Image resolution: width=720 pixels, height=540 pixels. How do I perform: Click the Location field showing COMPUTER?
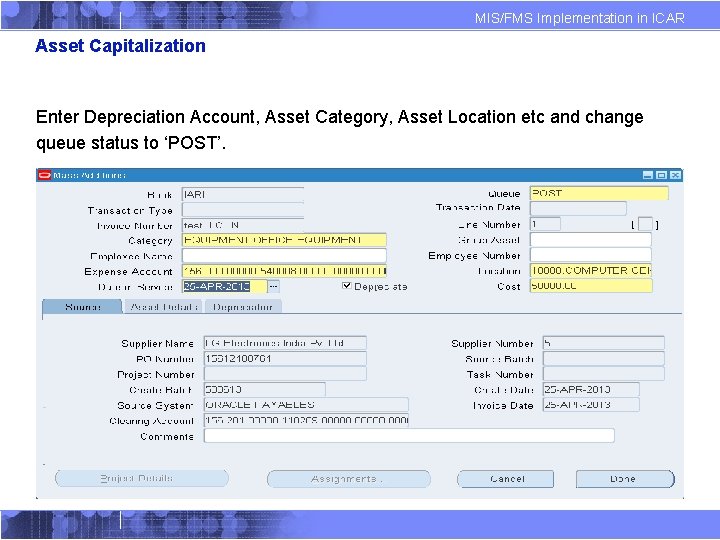point(591,270)
